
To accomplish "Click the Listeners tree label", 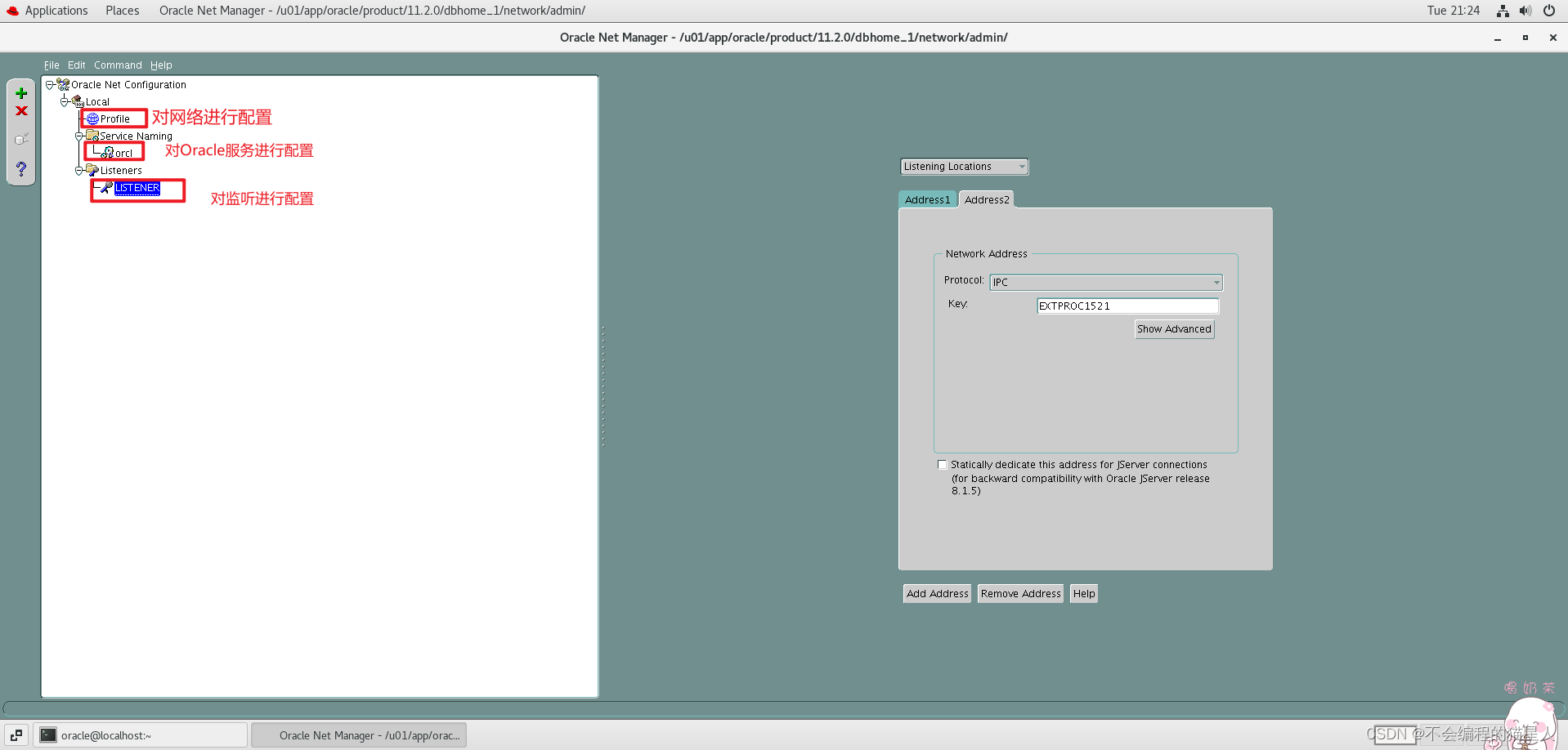I will click(x=121, y=171).
